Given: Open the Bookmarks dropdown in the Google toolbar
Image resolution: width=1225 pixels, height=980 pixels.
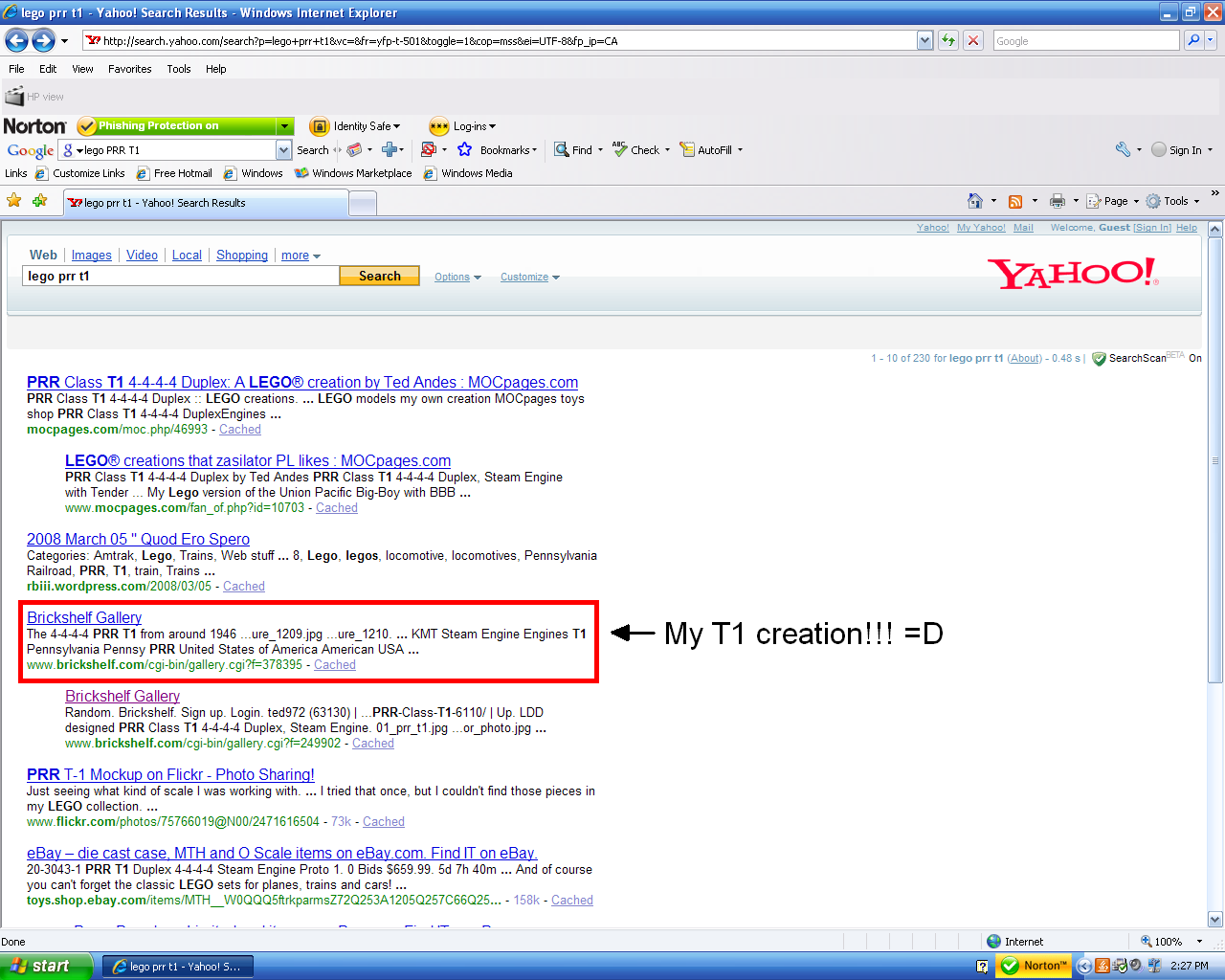Looking at the screenshot, I should click(498, 150).
